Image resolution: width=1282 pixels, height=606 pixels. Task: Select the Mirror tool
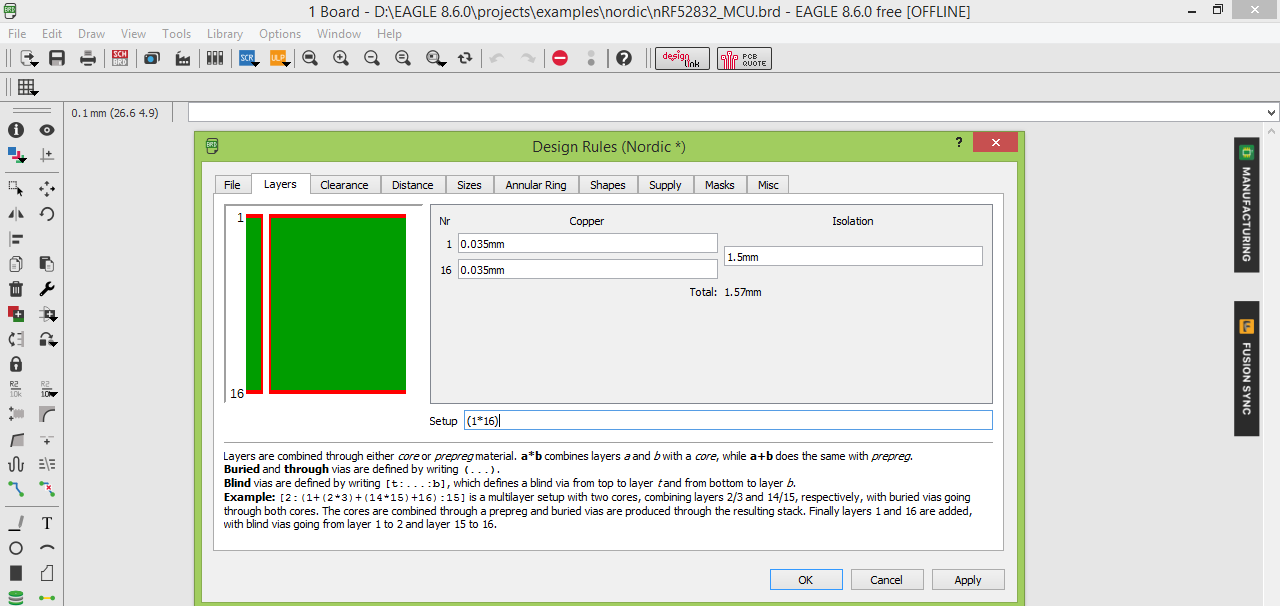click(16, 213)
